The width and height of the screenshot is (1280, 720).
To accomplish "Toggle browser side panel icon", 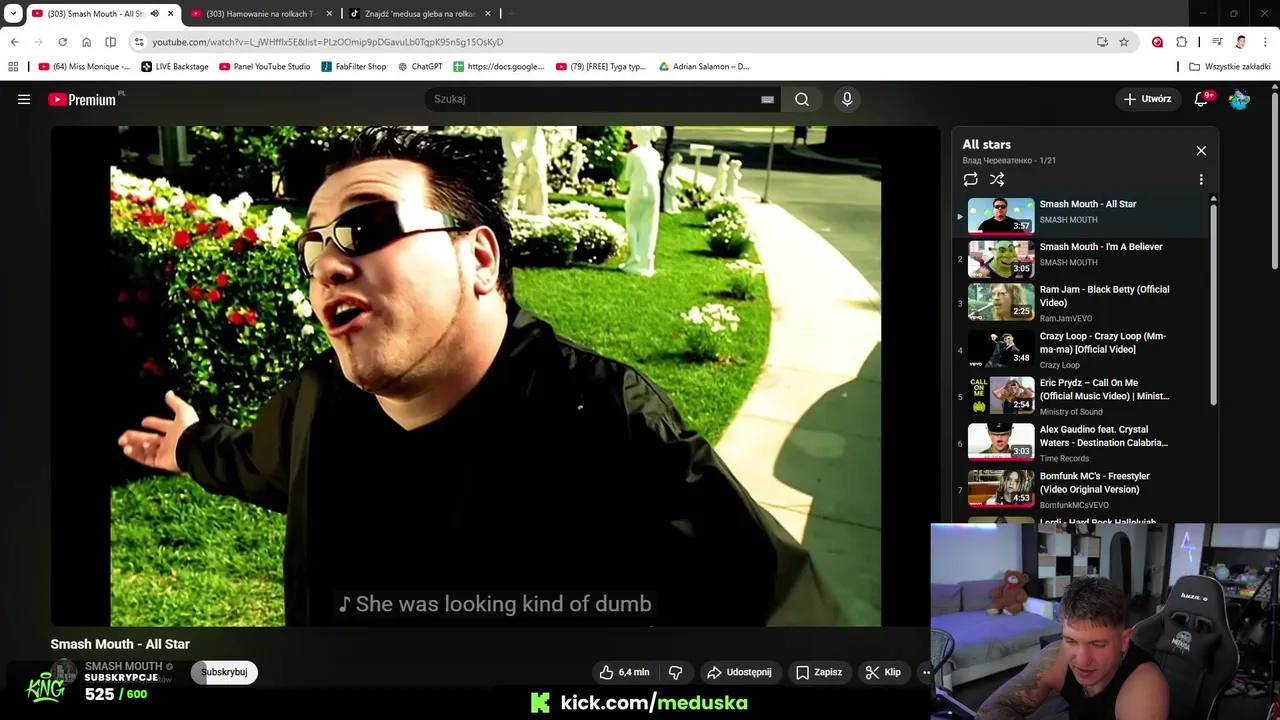I will [110, 42].
